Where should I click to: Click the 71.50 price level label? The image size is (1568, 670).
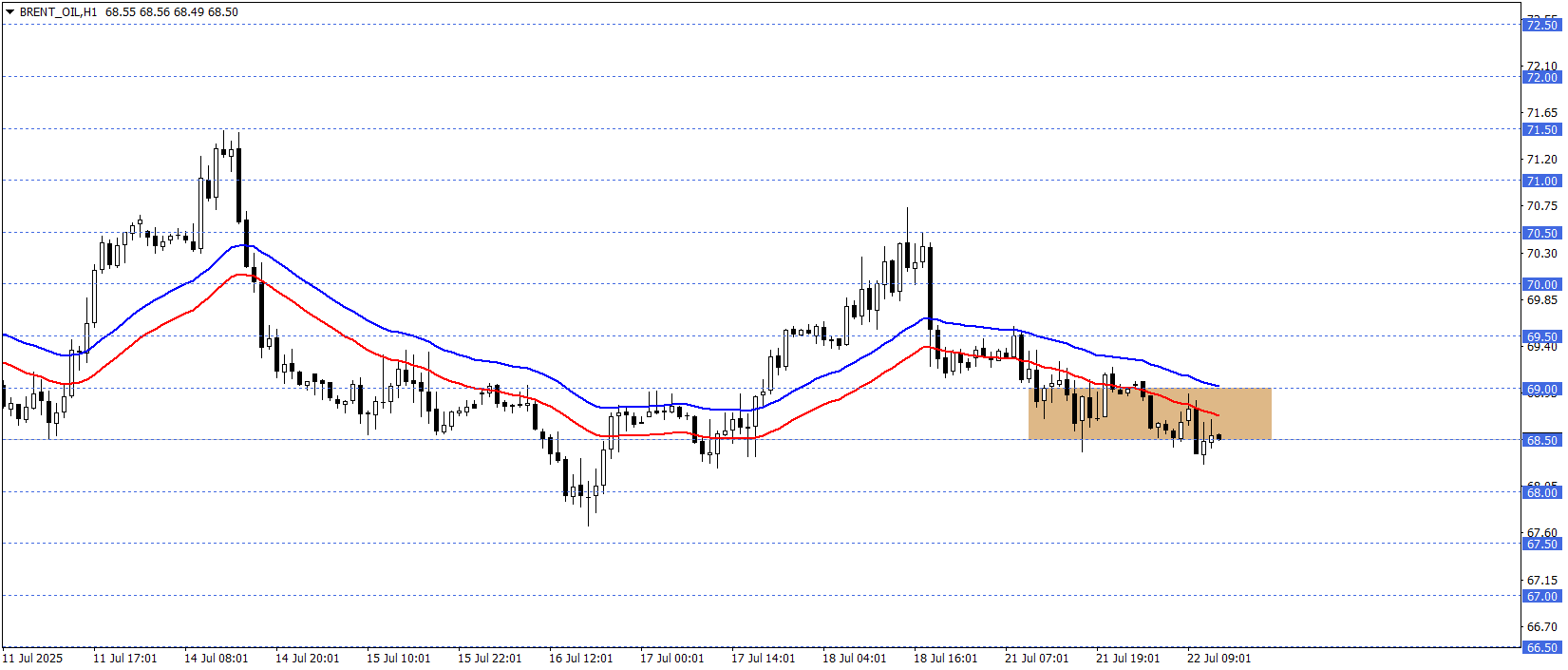pyautogui.click(x=1541, y=130)
